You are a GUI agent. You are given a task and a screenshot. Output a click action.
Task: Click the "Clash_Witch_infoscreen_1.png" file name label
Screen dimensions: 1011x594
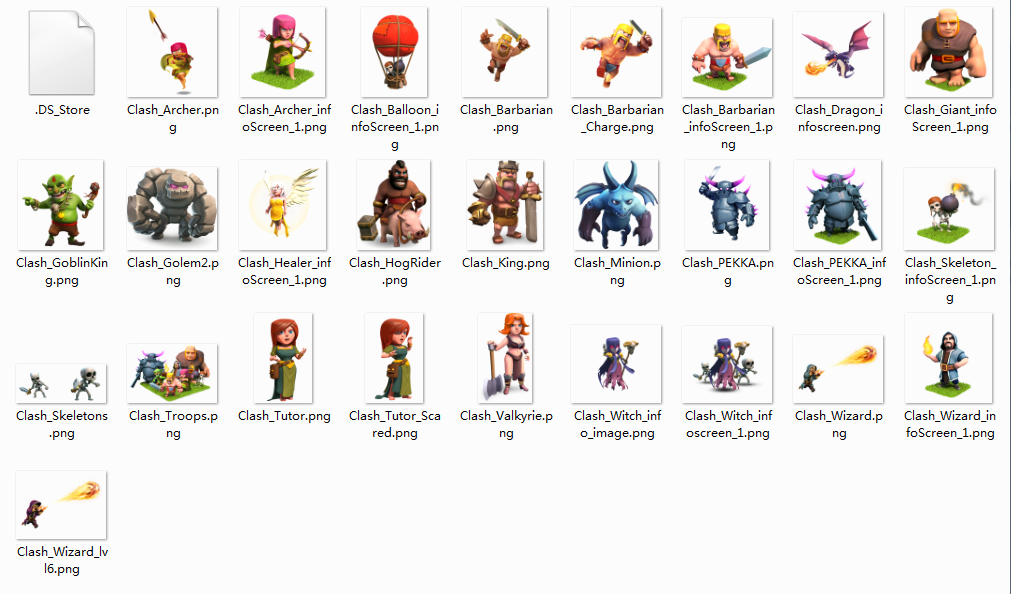coord(728,424)
